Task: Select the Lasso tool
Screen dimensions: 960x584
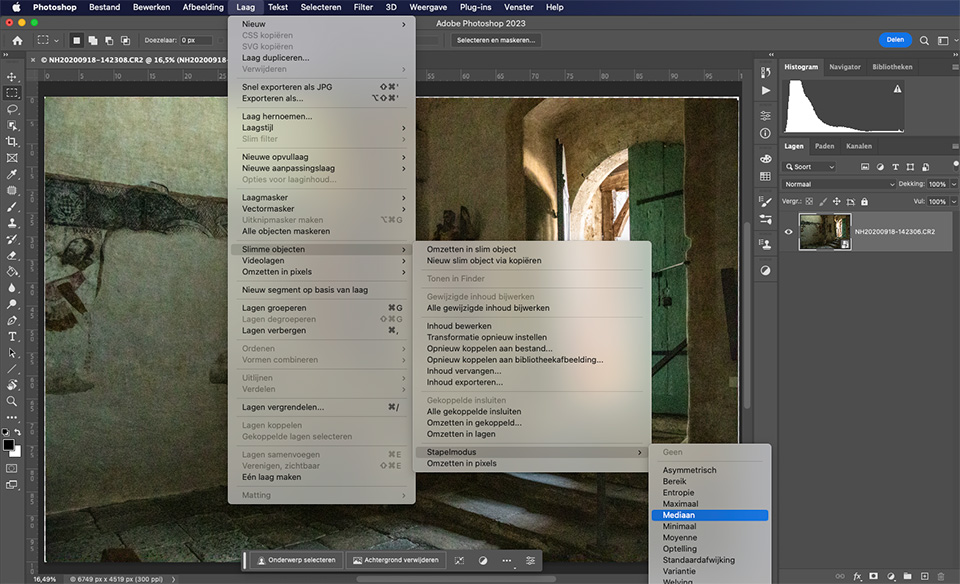Action: tap(12, 109)
